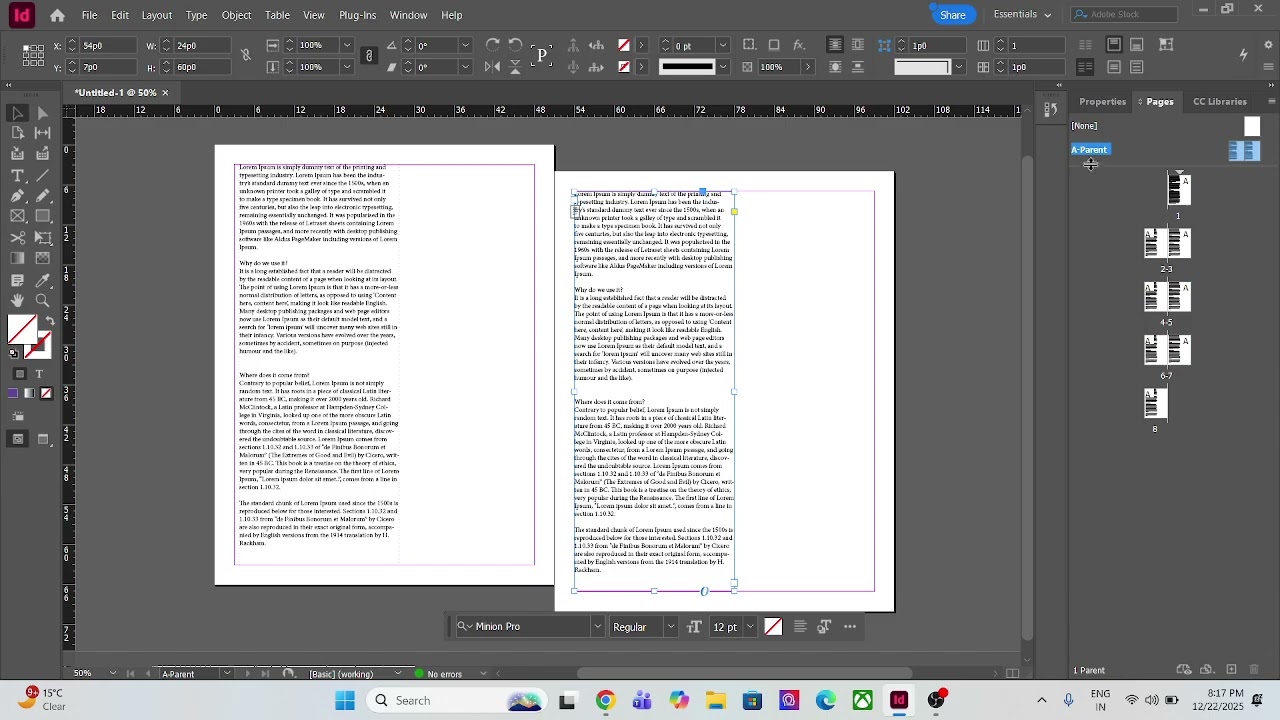The image size is (1280, 720).
Task: Select the Pen tool
Action: 17,196
